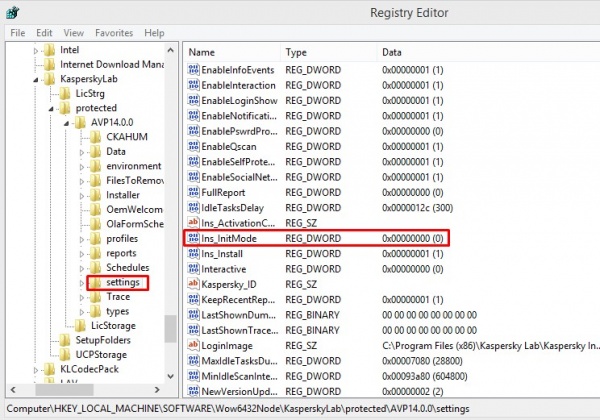This screenshot has height=420, width=600.
Task: Select the KeepRecentRep value name
Action: click(238, 300)
